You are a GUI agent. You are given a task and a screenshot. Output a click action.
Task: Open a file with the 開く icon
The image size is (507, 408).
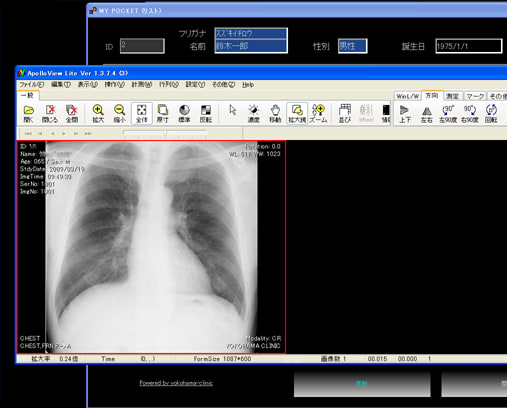coord(29,114)
